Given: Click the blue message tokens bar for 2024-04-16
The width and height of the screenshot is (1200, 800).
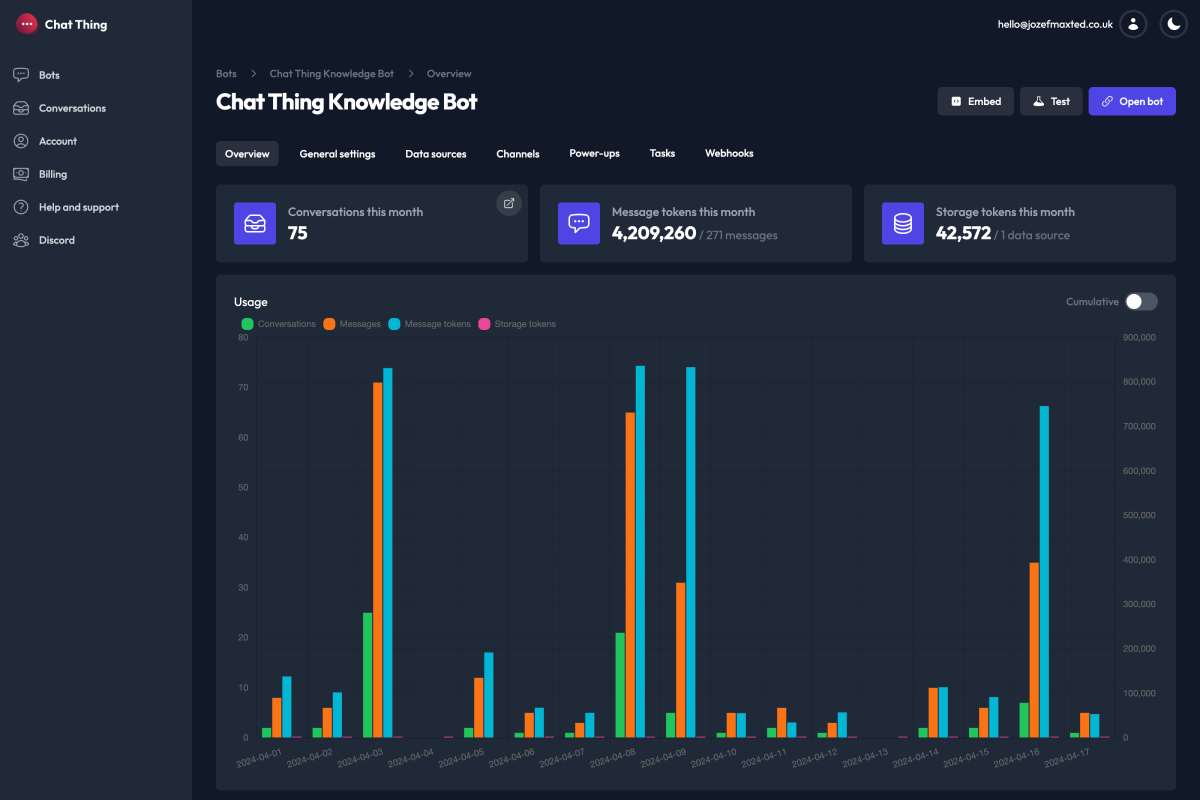Looking at the screenshot, I should [x=1044, y=572].
